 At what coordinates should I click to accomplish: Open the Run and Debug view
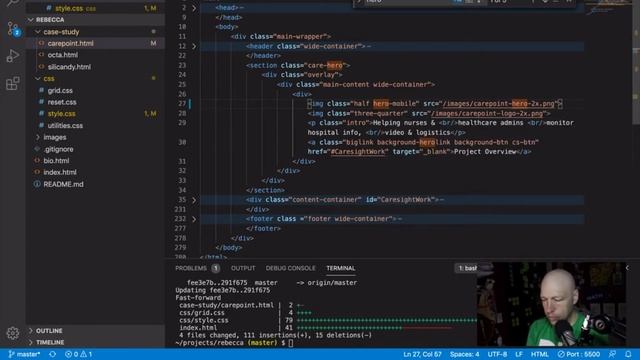coord(13,56)
